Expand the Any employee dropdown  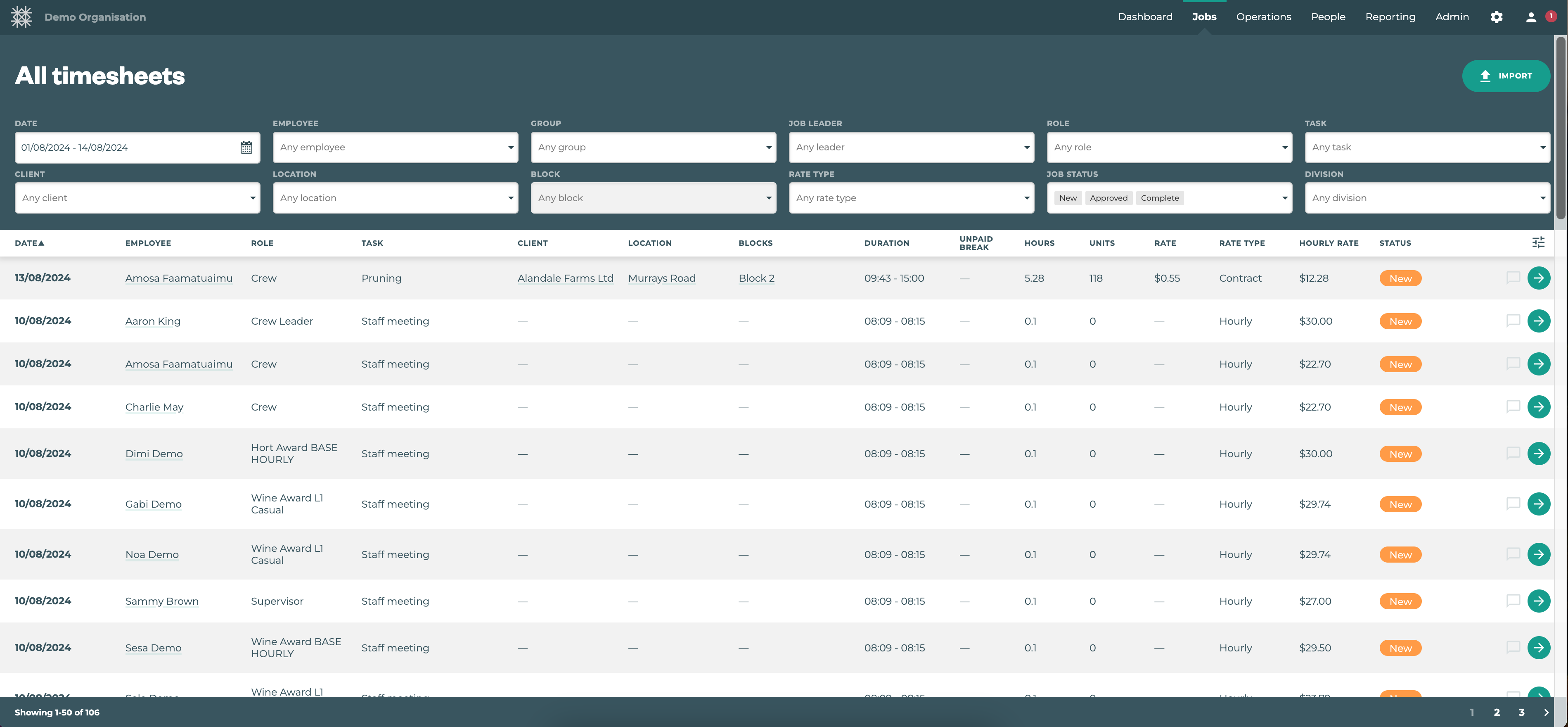[395, 147]
